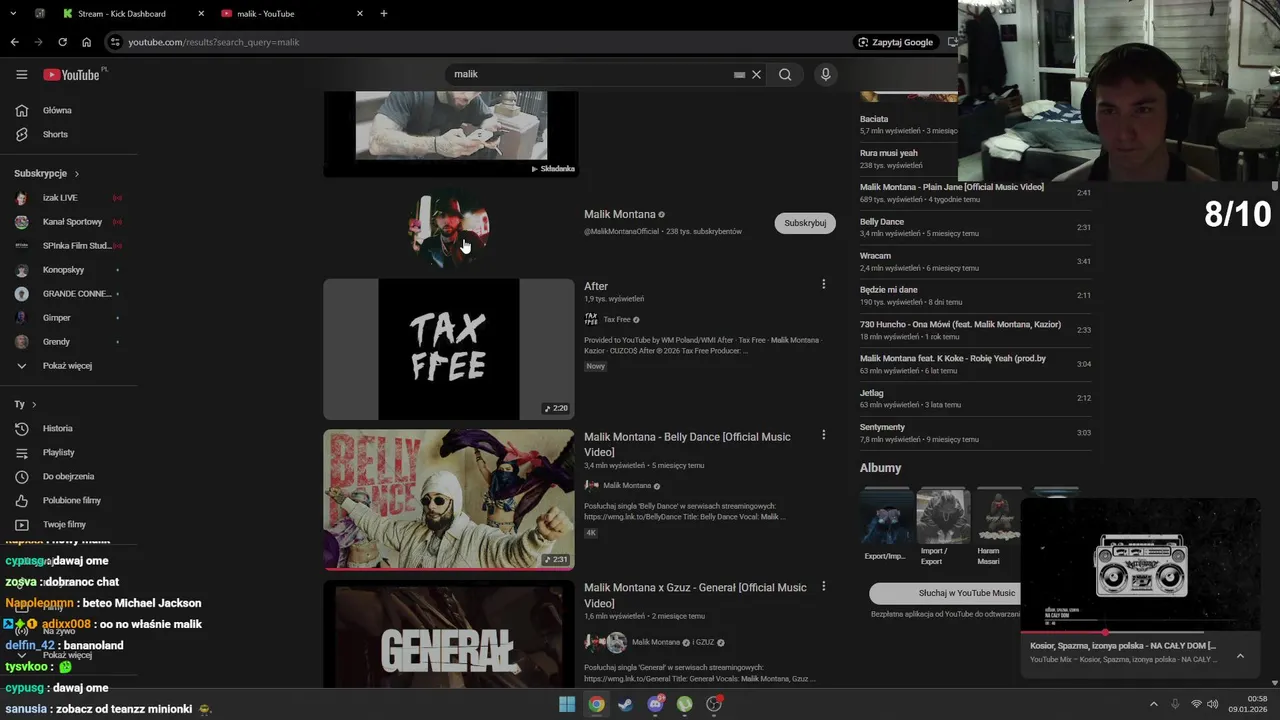This screenshot has width=1280, height=720.
Task: Click the address bar URL
Action: click(x=214, y=42)
